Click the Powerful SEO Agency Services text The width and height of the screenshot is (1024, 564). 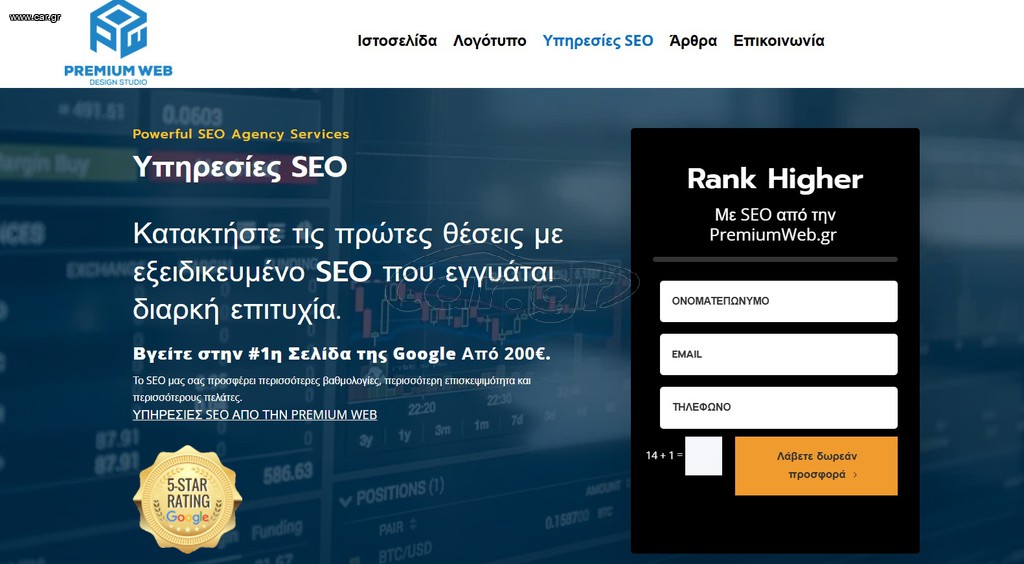241,134
